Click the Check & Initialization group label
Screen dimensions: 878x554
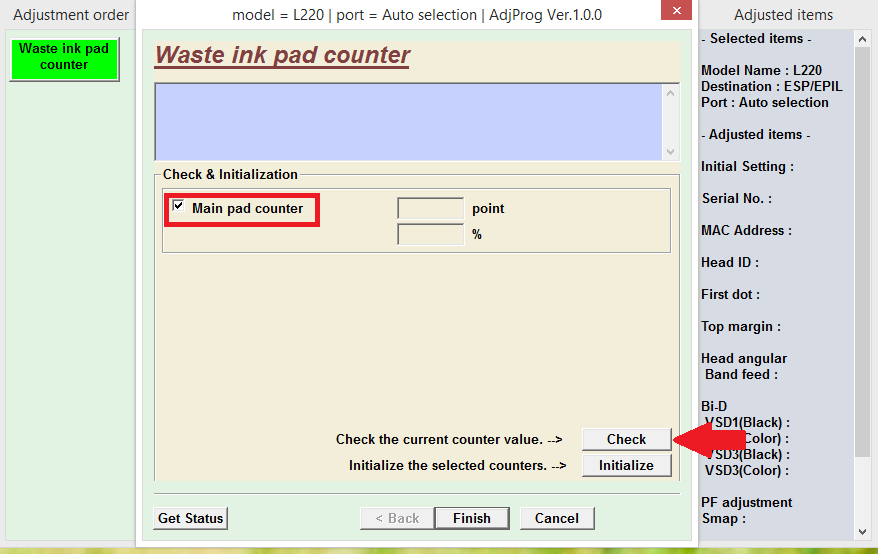pyautogui.click(x=230, y=174)
